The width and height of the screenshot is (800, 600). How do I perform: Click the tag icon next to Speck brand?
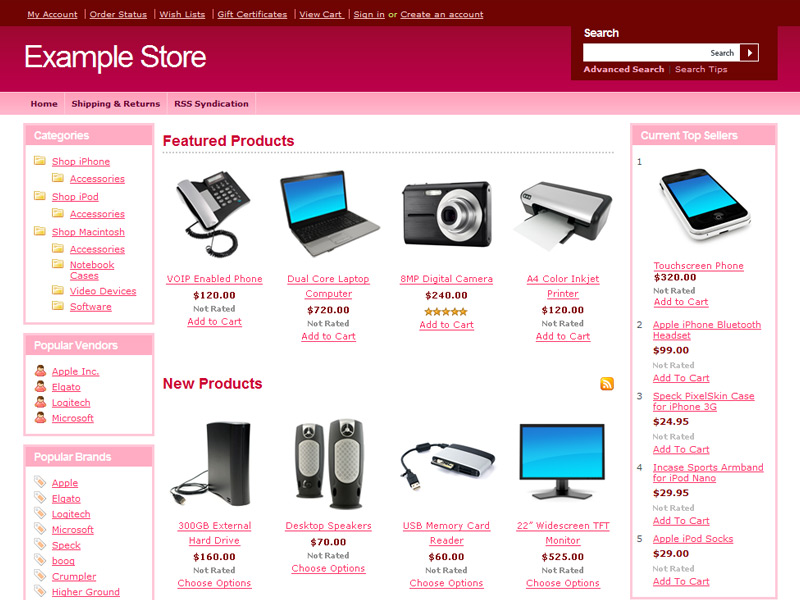click(x=40, y=544)
